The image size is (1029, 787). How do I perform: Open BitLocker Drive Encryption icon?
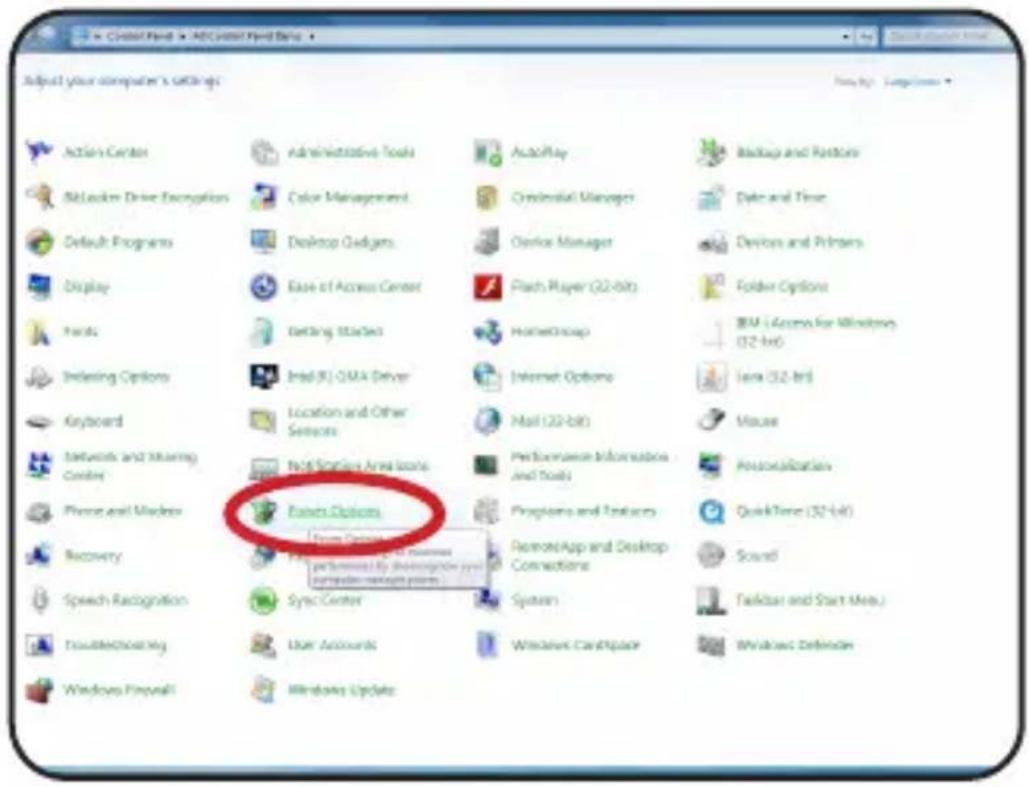[39, 197]
